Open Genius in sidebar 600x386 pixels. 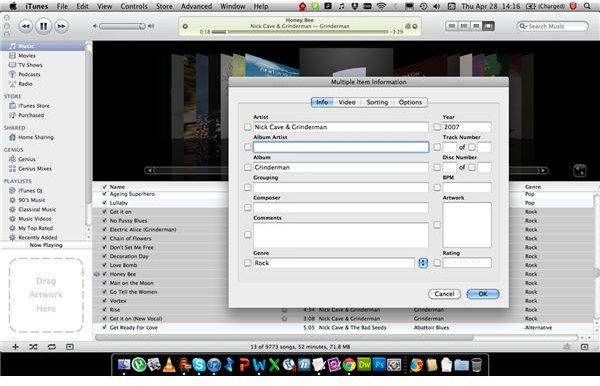point(27,159)
